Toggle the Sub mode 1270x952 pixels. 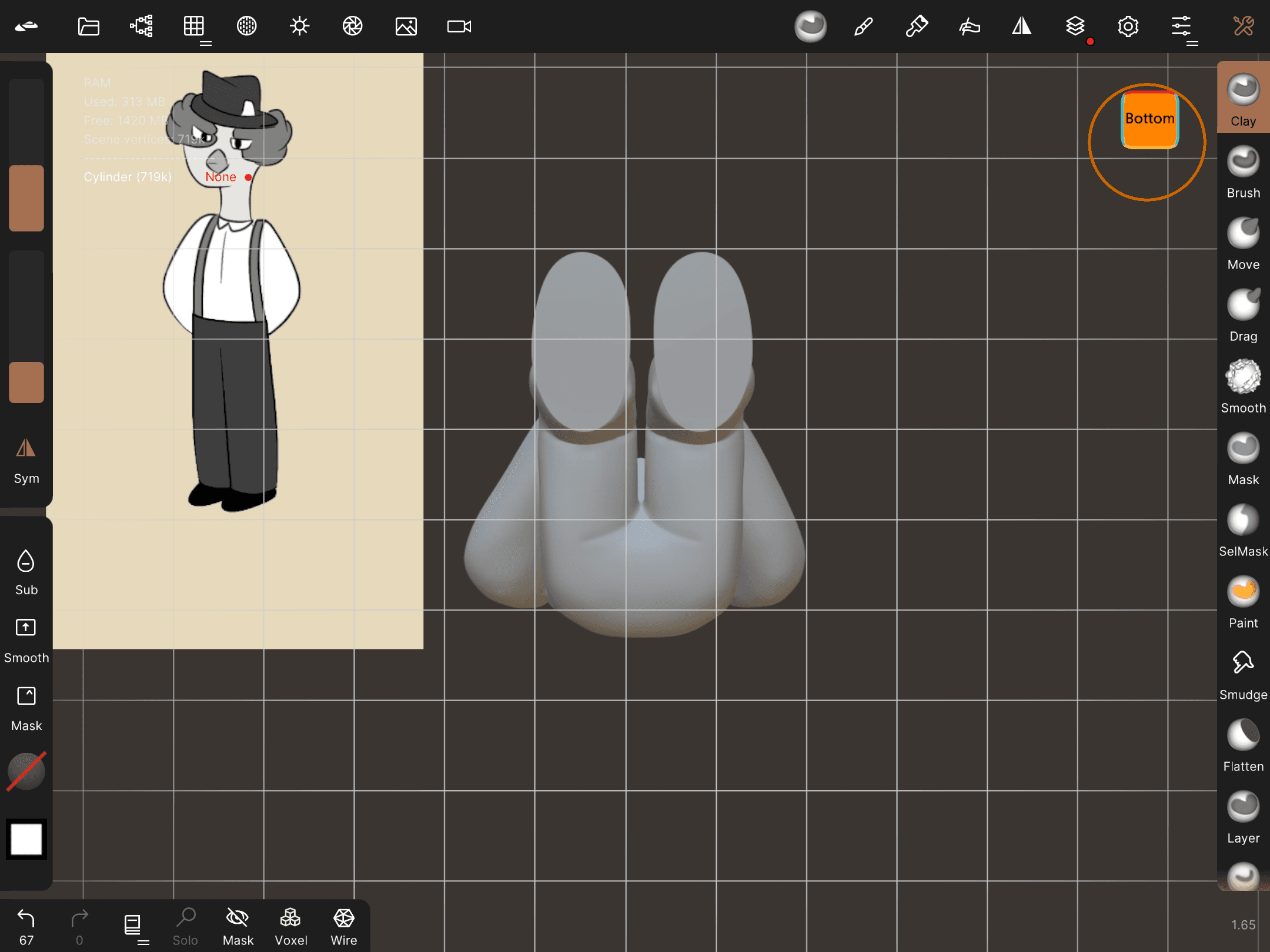coord(26,572)
